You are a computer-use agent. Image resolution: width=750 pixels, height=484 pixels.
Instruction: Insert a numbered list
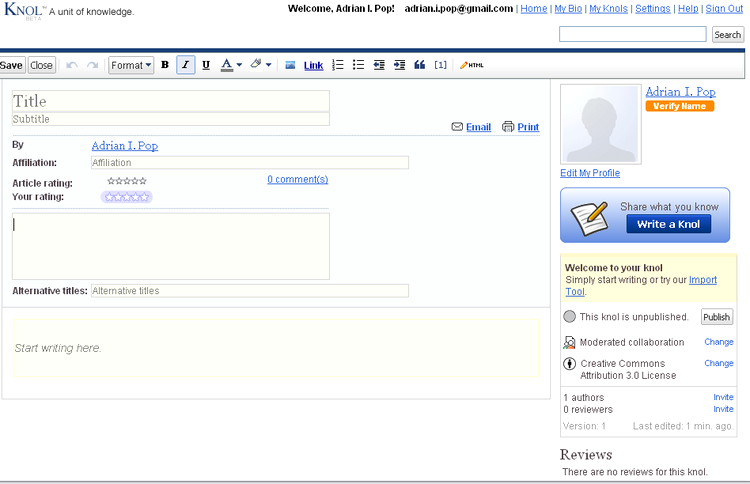point(338,65)
